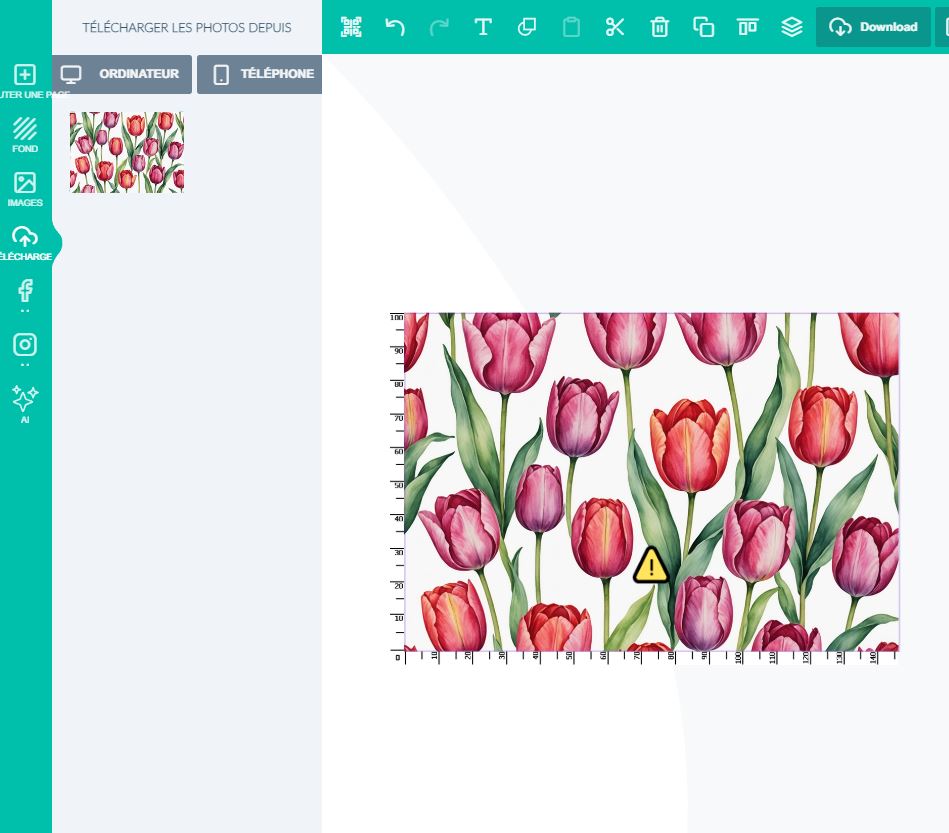Undo the last action
949x833 pixels.
pos(395,27)
